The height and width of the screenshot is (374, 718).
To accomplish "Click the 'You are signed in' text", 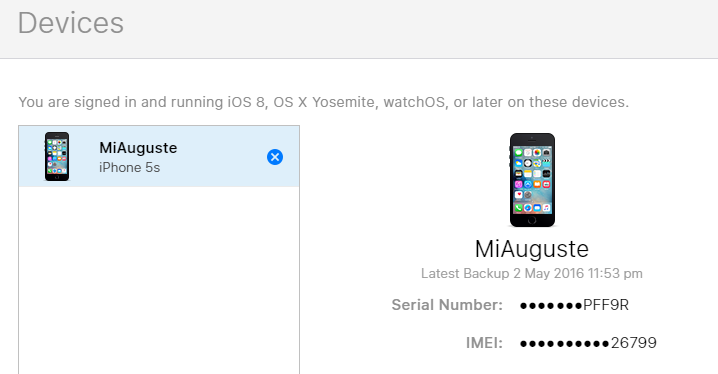I will (x=77, y=102).
